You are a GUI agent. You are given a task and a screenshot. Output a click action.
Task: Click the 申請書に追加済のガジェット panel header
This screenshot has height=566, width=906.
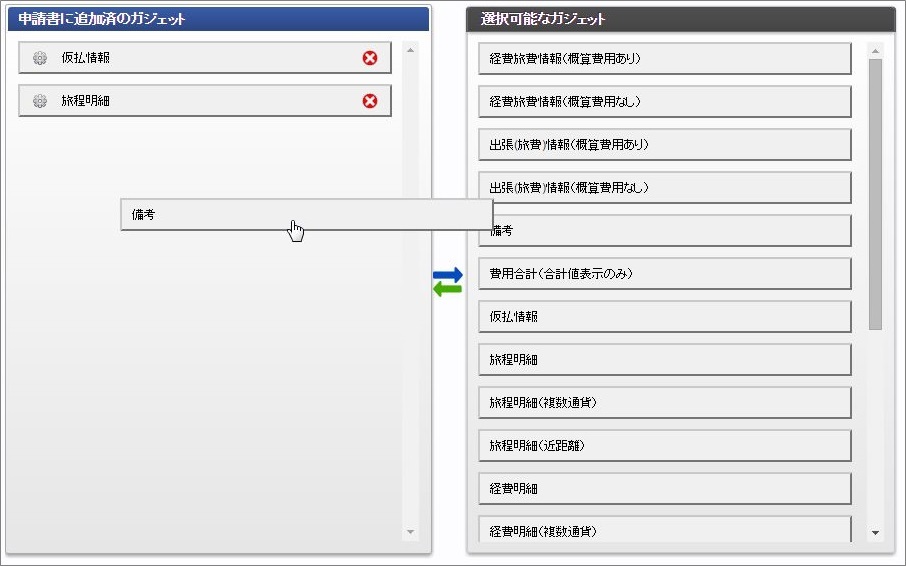[218, 19]
